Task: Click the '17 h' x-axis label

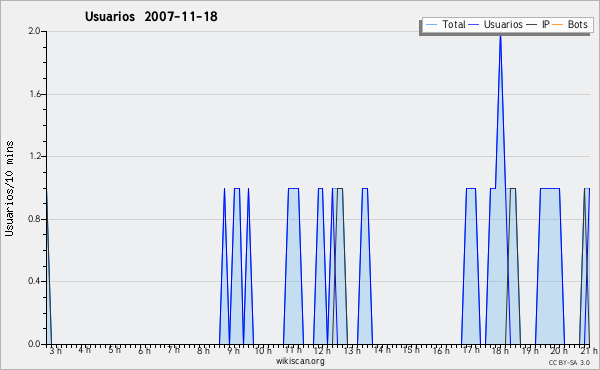Action: 471,350
